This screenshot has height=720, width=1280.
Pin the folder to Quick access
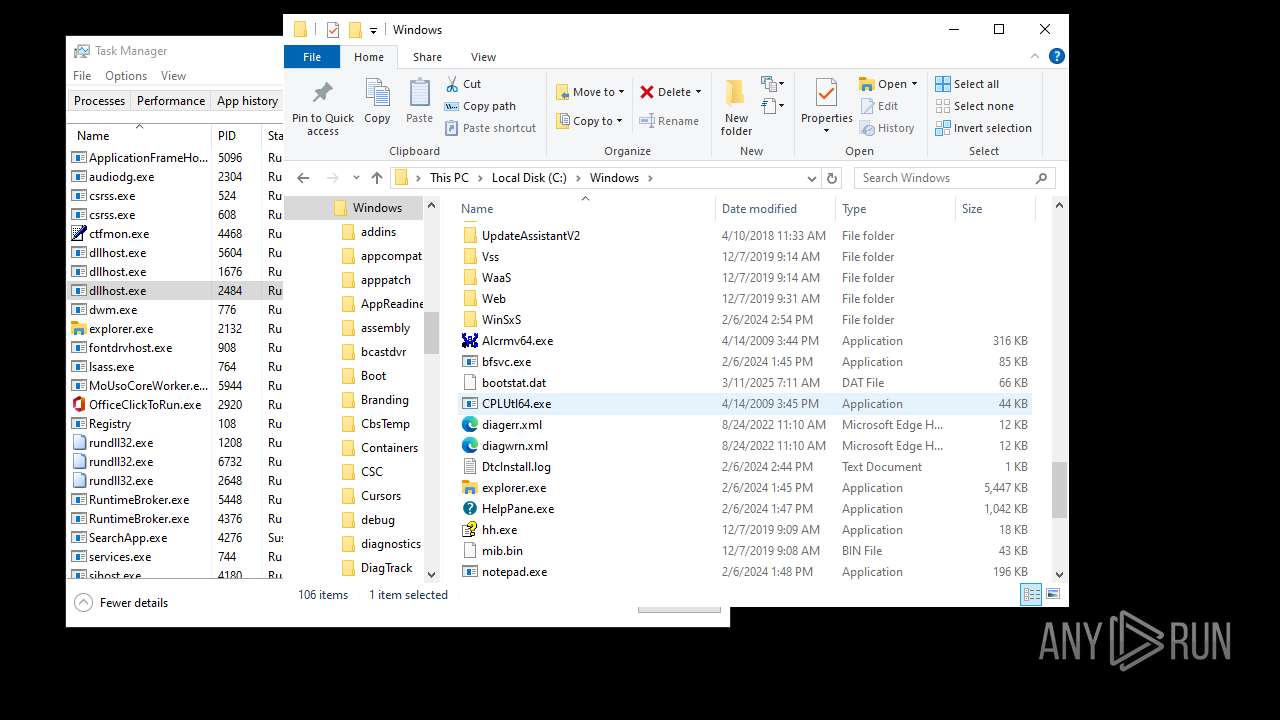click(322, 107)
